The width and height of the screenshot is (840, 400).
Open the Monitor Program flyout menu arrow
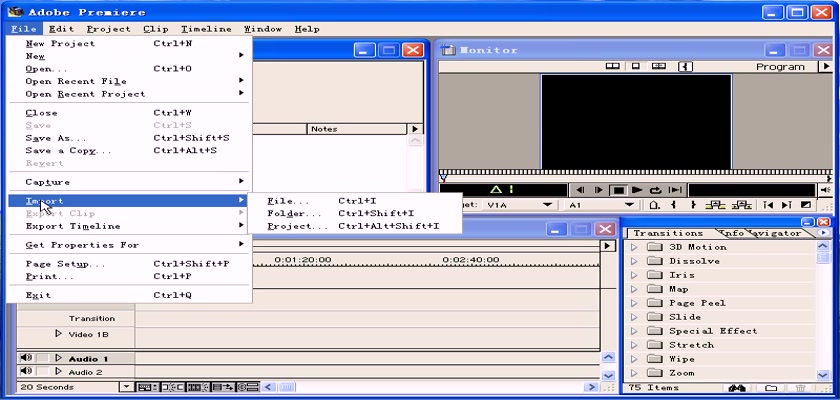point(824,66)
